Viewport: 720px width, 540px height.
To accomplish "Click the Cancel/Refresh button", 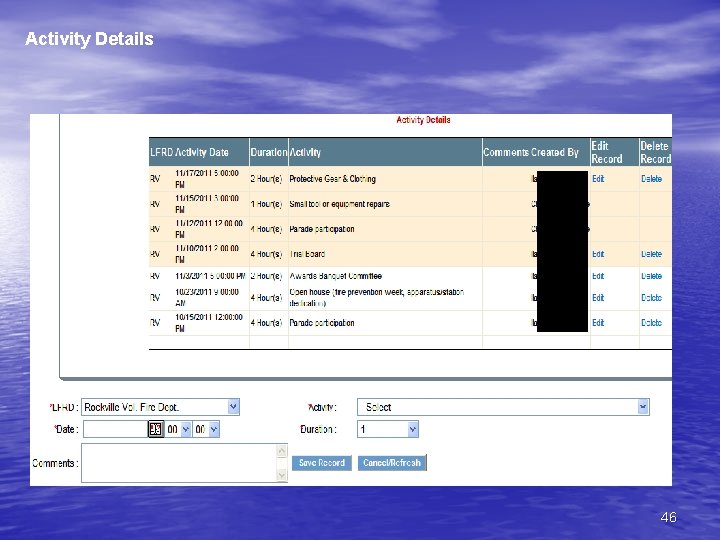I will [392, 463].
